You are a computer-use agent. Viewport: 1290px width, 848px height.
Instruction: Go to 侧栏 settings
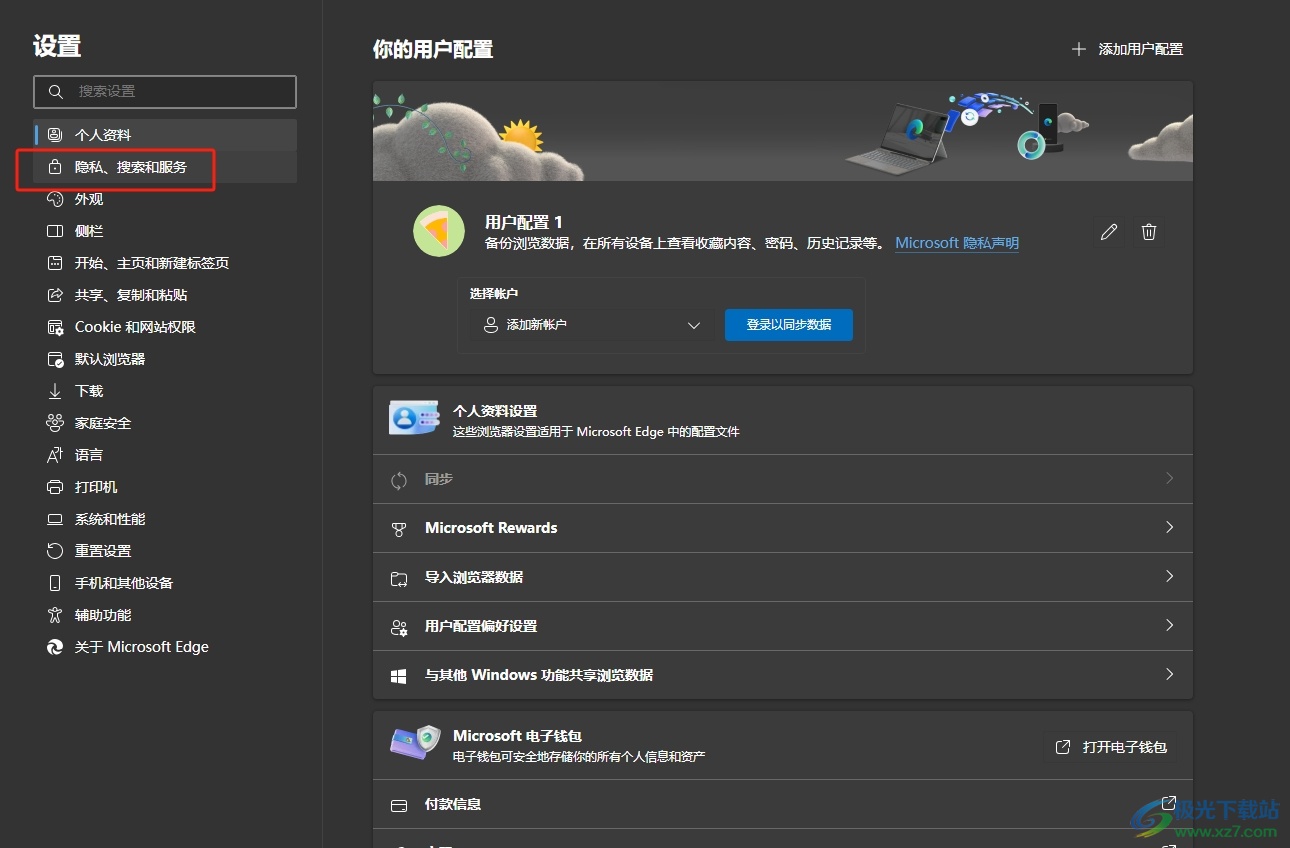click(x=165, y=231)
